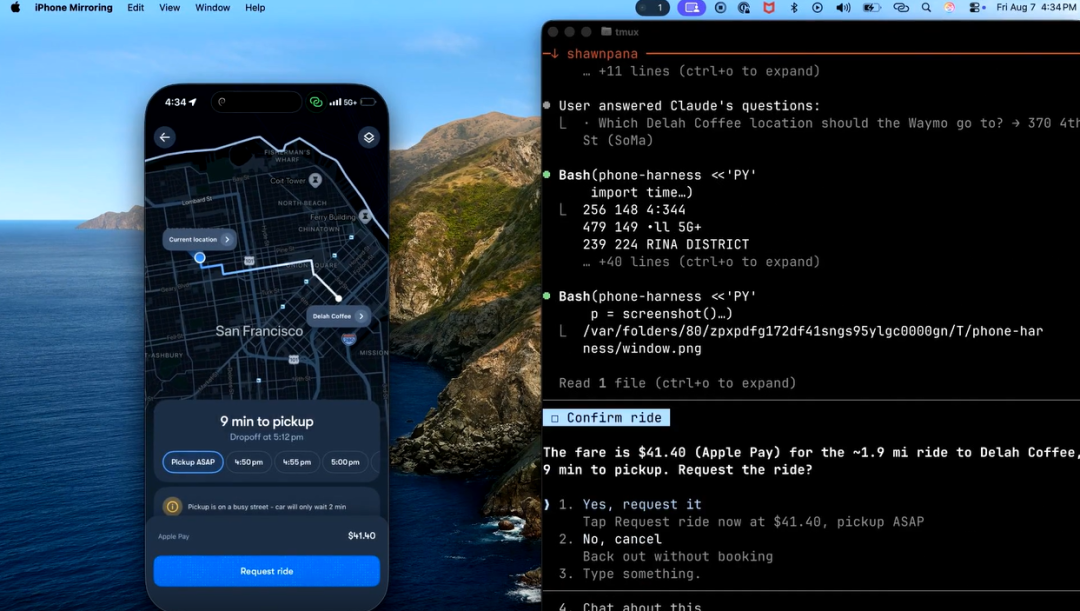Open the Edit menu

point(136,8)
